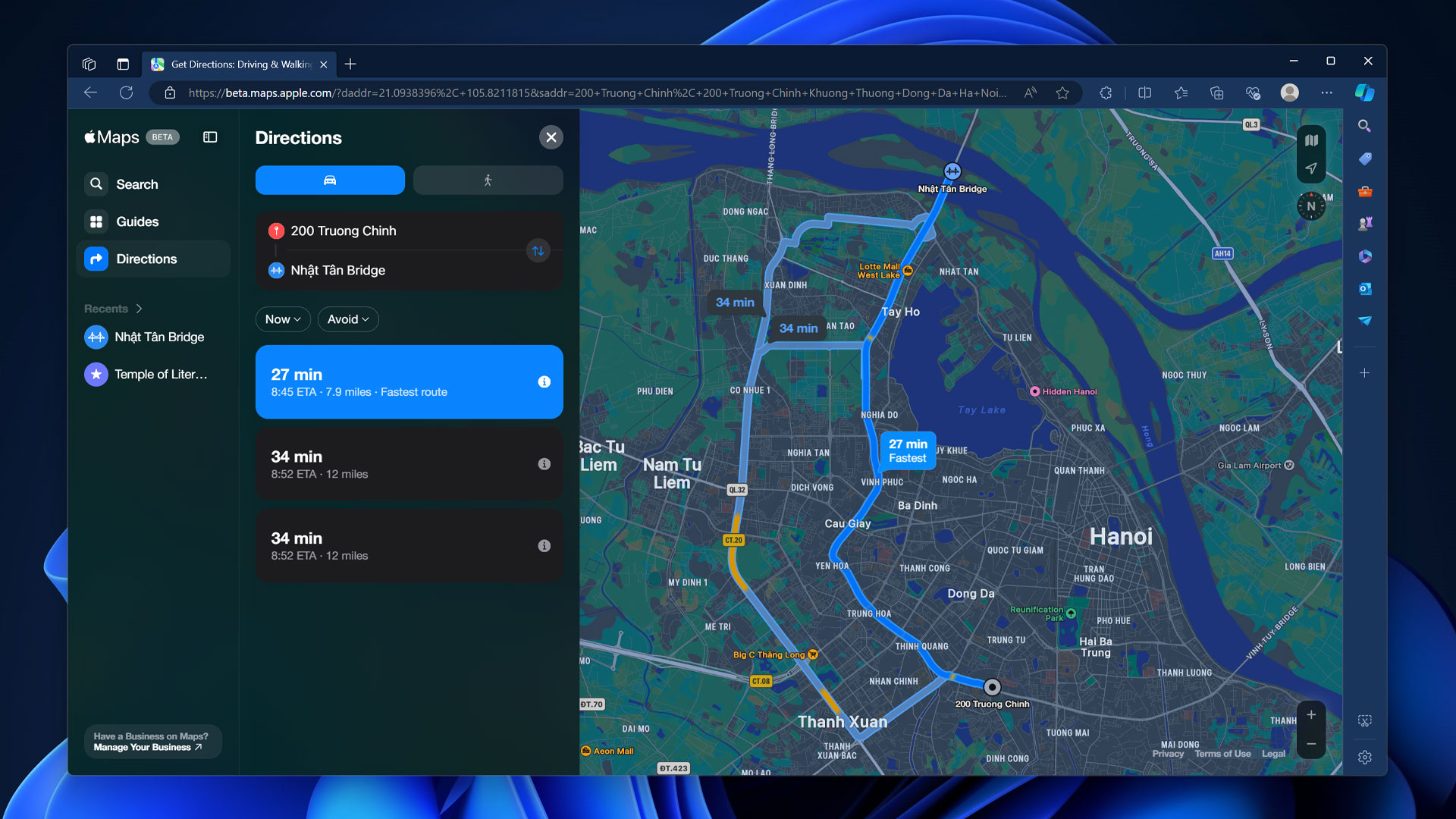
Task: Open vertical tab actions menu
Action: 123,64
